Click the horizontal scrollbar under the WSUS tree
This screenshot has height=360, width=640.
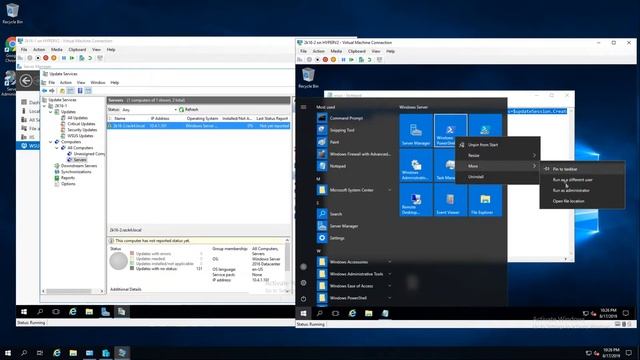[x=73, y=291]
